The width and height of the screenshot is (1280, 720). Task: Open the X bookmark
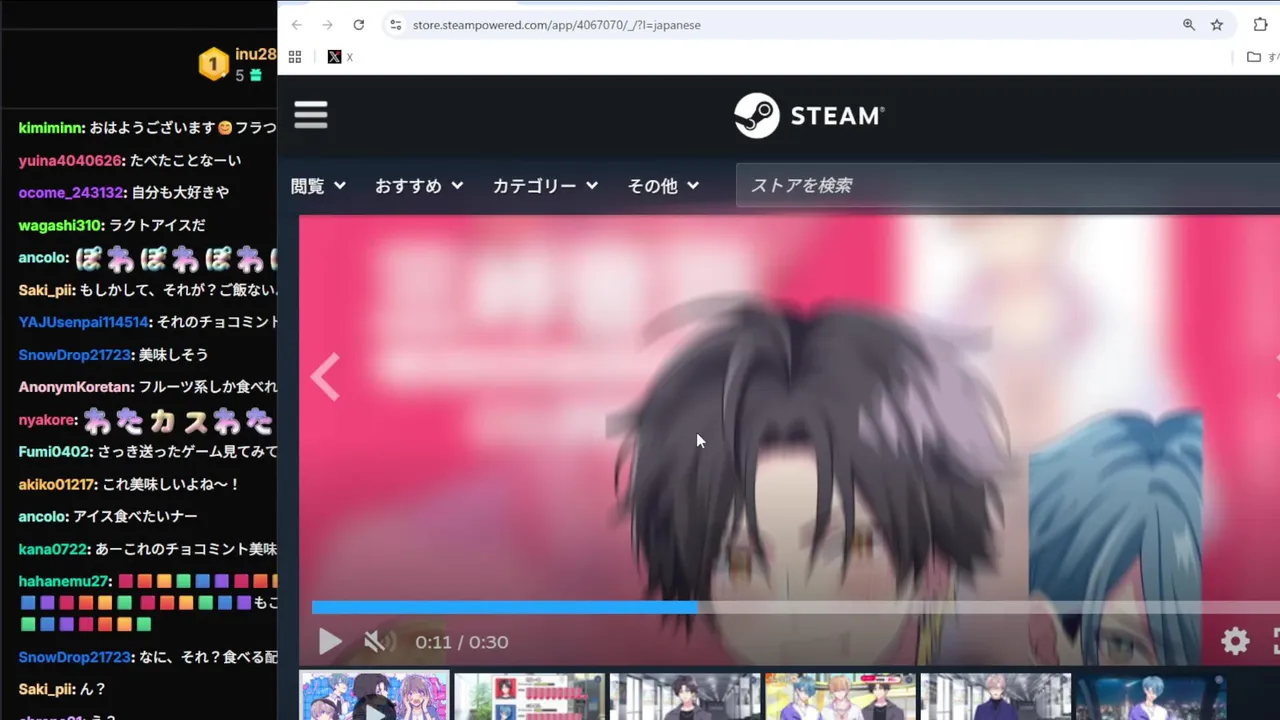tap(340, 57)
